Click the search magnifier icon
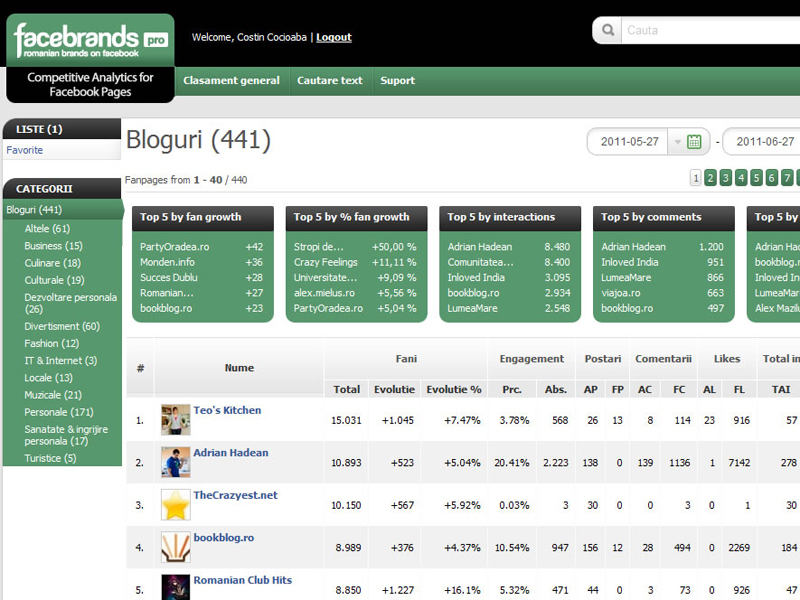 [x=608, y=30]
